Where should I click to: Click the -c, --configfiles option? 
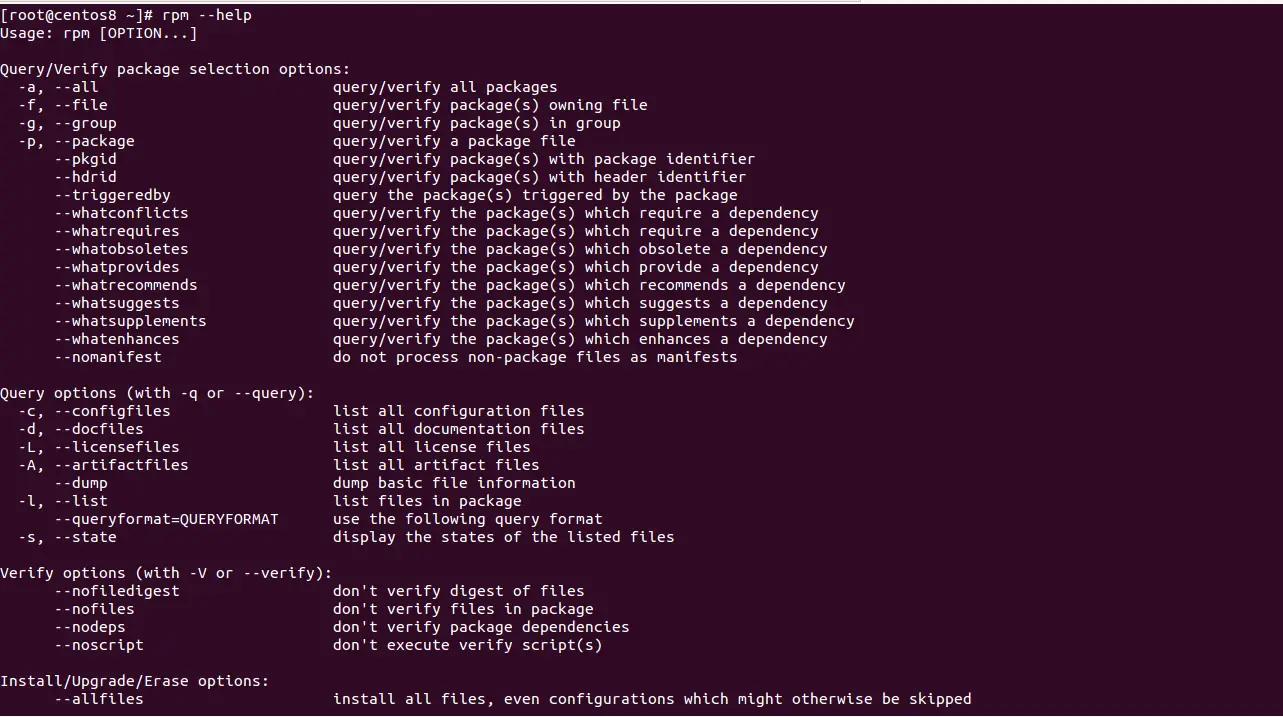point(94,411)
